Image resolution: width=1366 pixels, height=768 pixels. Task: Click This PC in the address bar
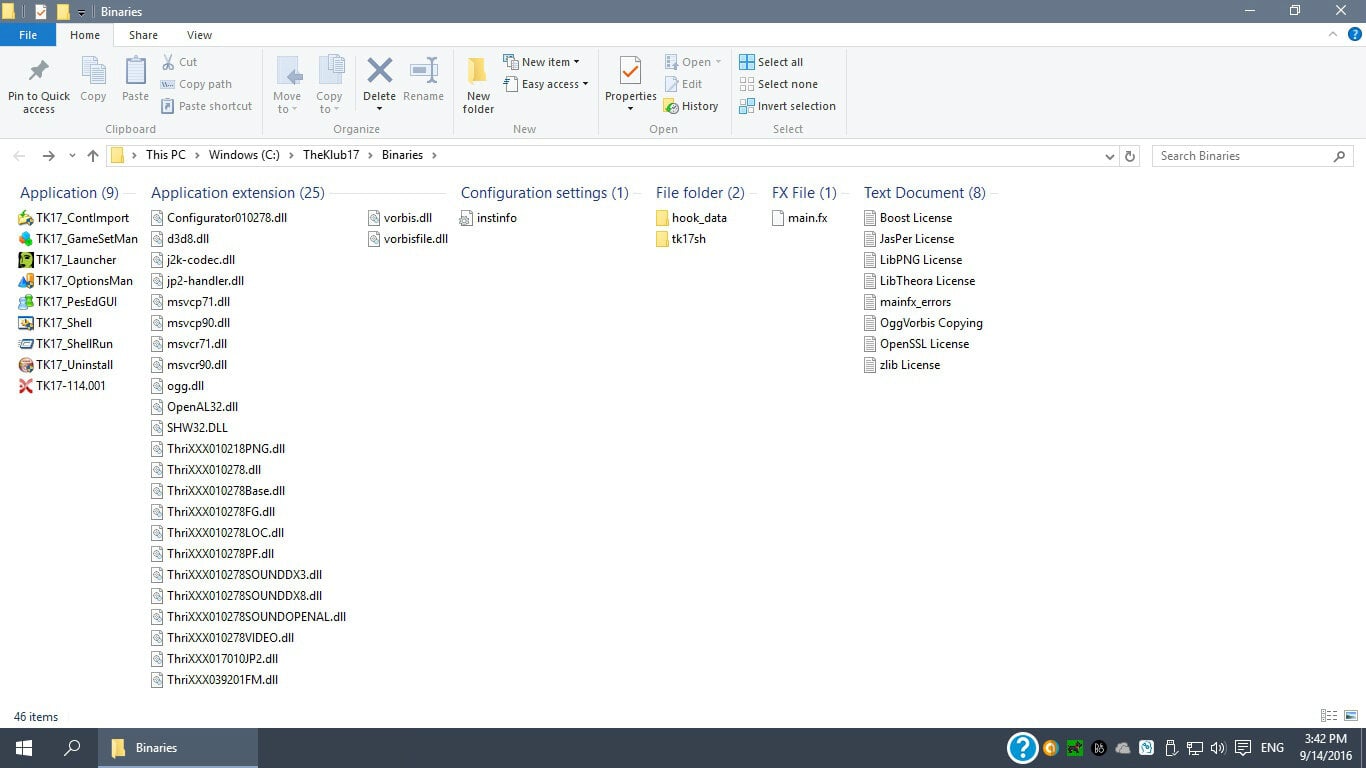tap(165, 156)
